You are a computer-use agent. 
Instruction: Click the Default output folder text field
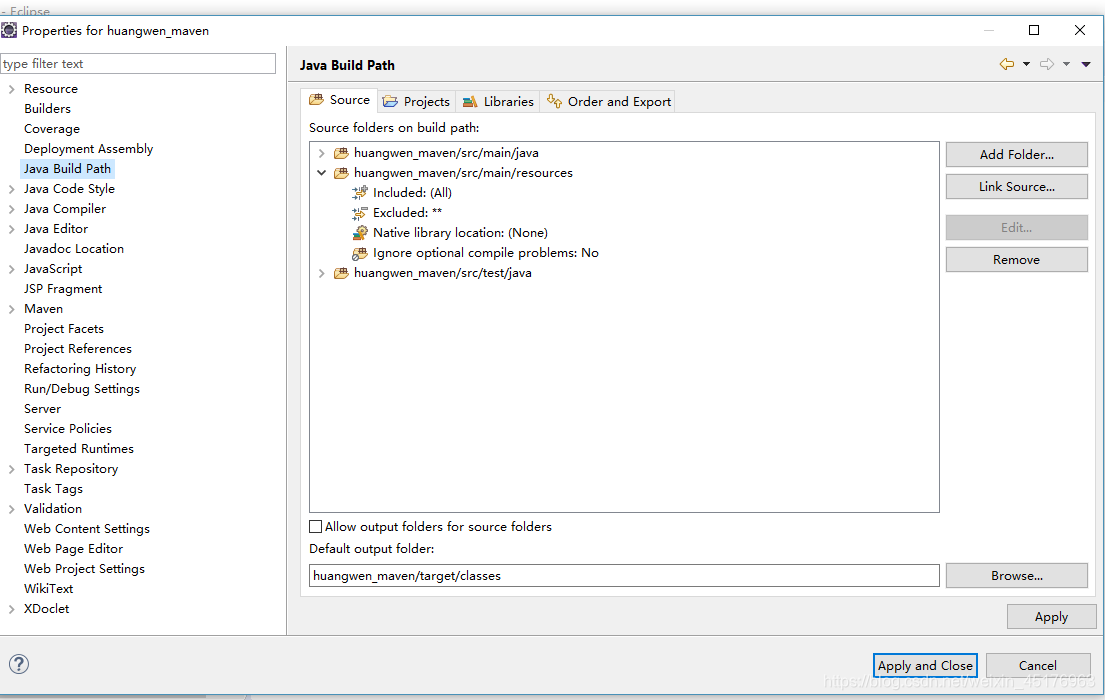(x=624, y=575)
